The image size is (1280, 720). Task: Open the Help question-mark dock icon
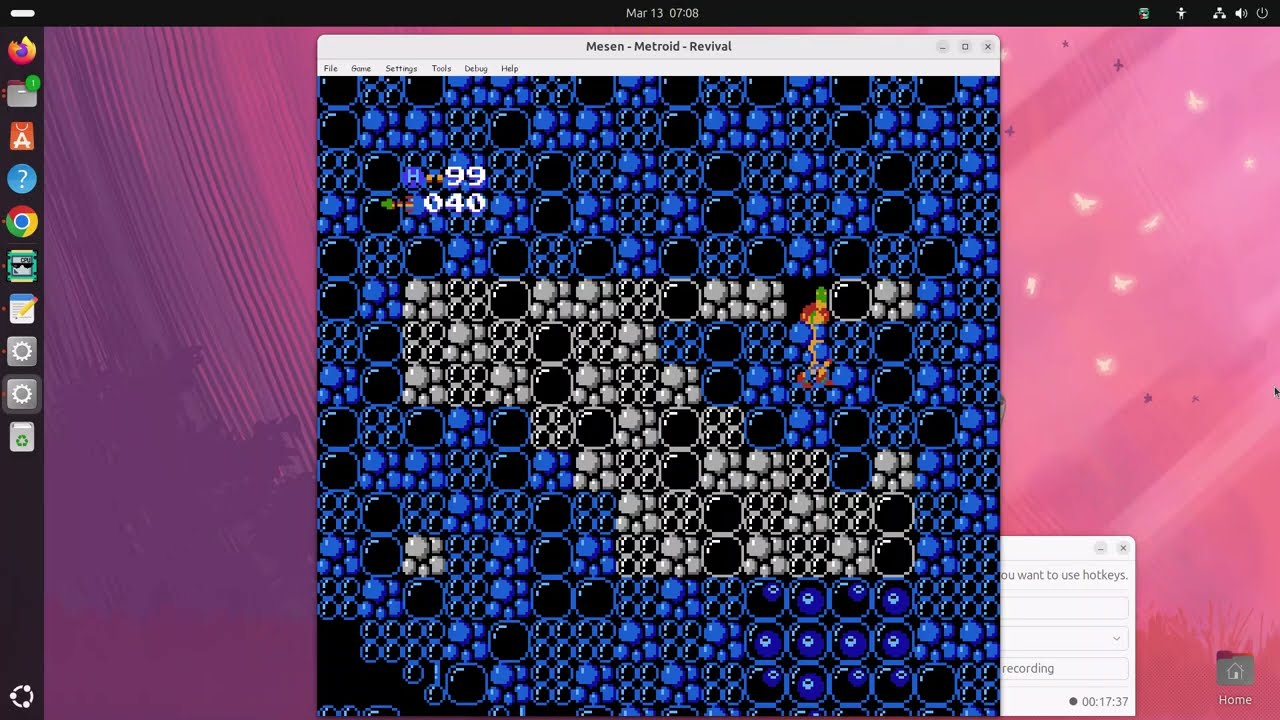(x=22, y=179)
